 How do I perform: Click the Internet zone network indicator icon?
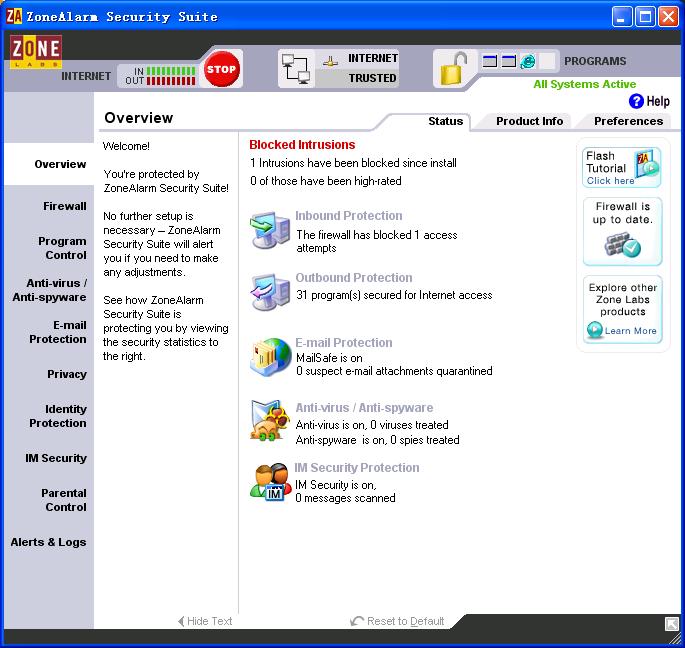coord(330,62)
